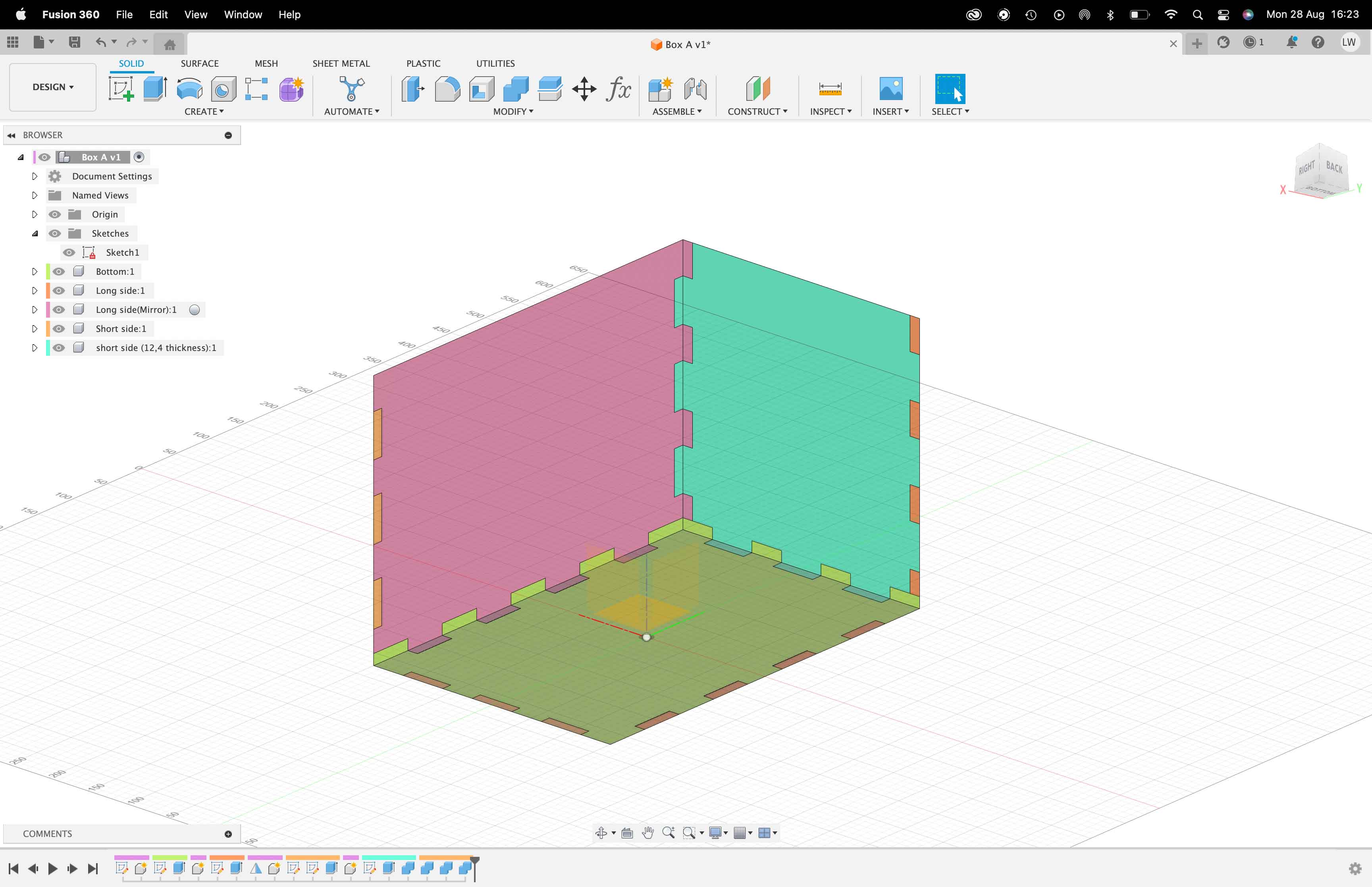Hide short side (12,4 thickness):1 component
The height and width of the screenshot is (887, 1372).
point(59,347)
